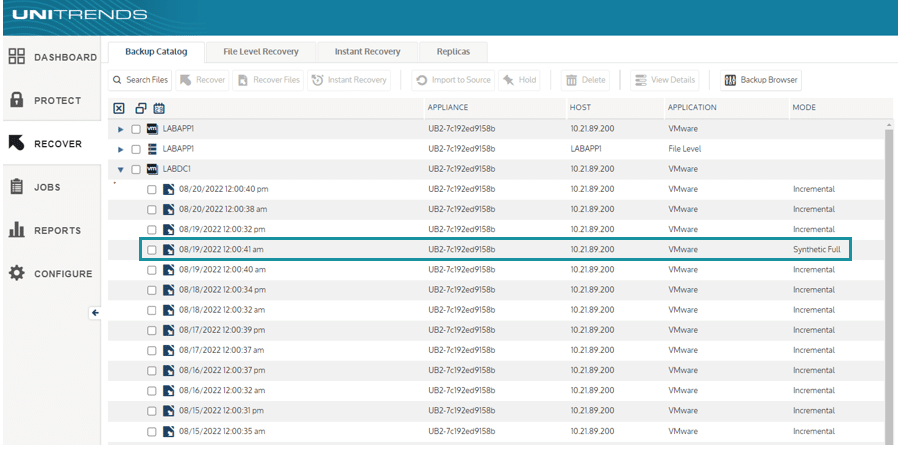Click the 'Synthetic Full' mode cell

816,250
